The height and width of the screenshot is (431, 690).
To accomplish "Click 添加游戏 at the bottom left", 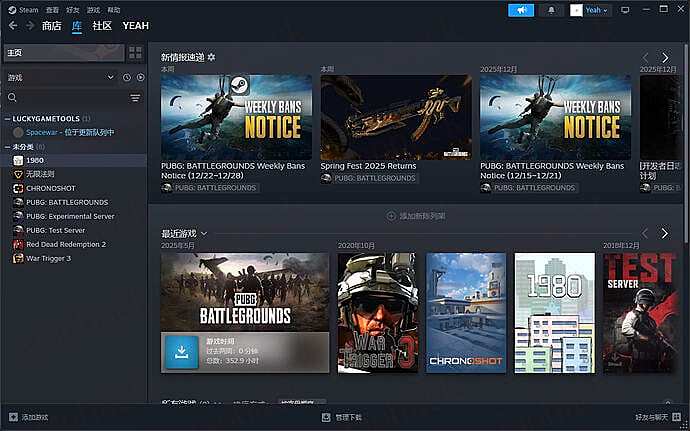I will tap(28, 417).
